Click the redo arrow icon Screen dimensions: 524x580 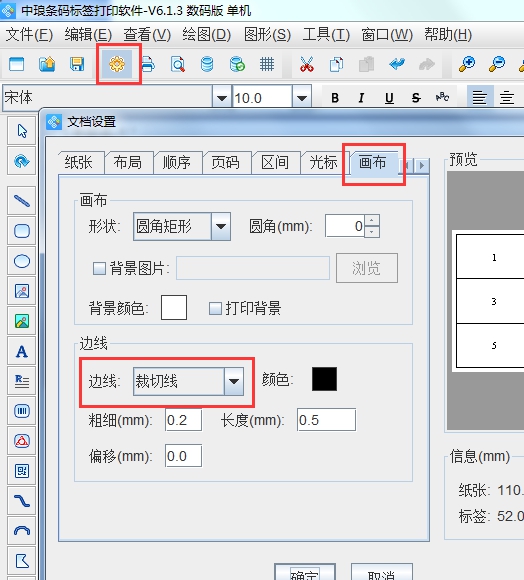[427, 64]
